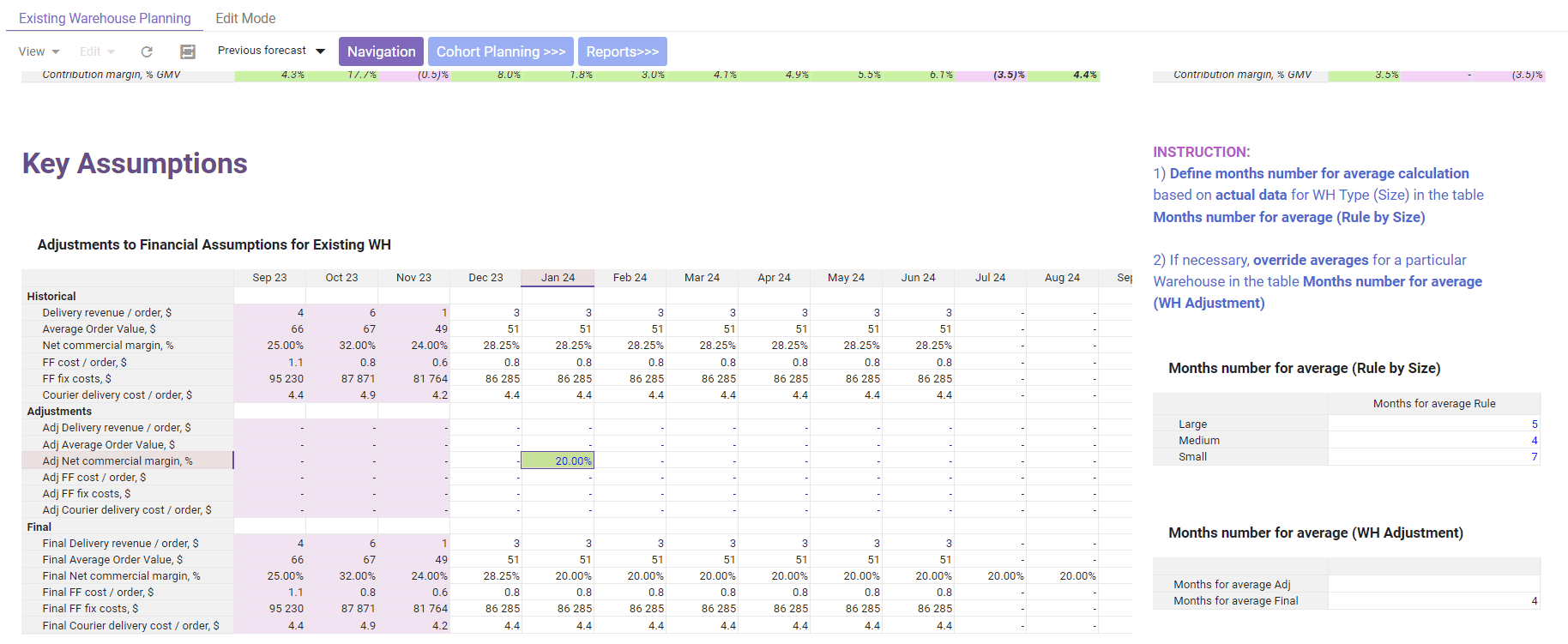Screen dimensions: 1568x644
Task: Open the Reports button
Action: click(622, 51)
